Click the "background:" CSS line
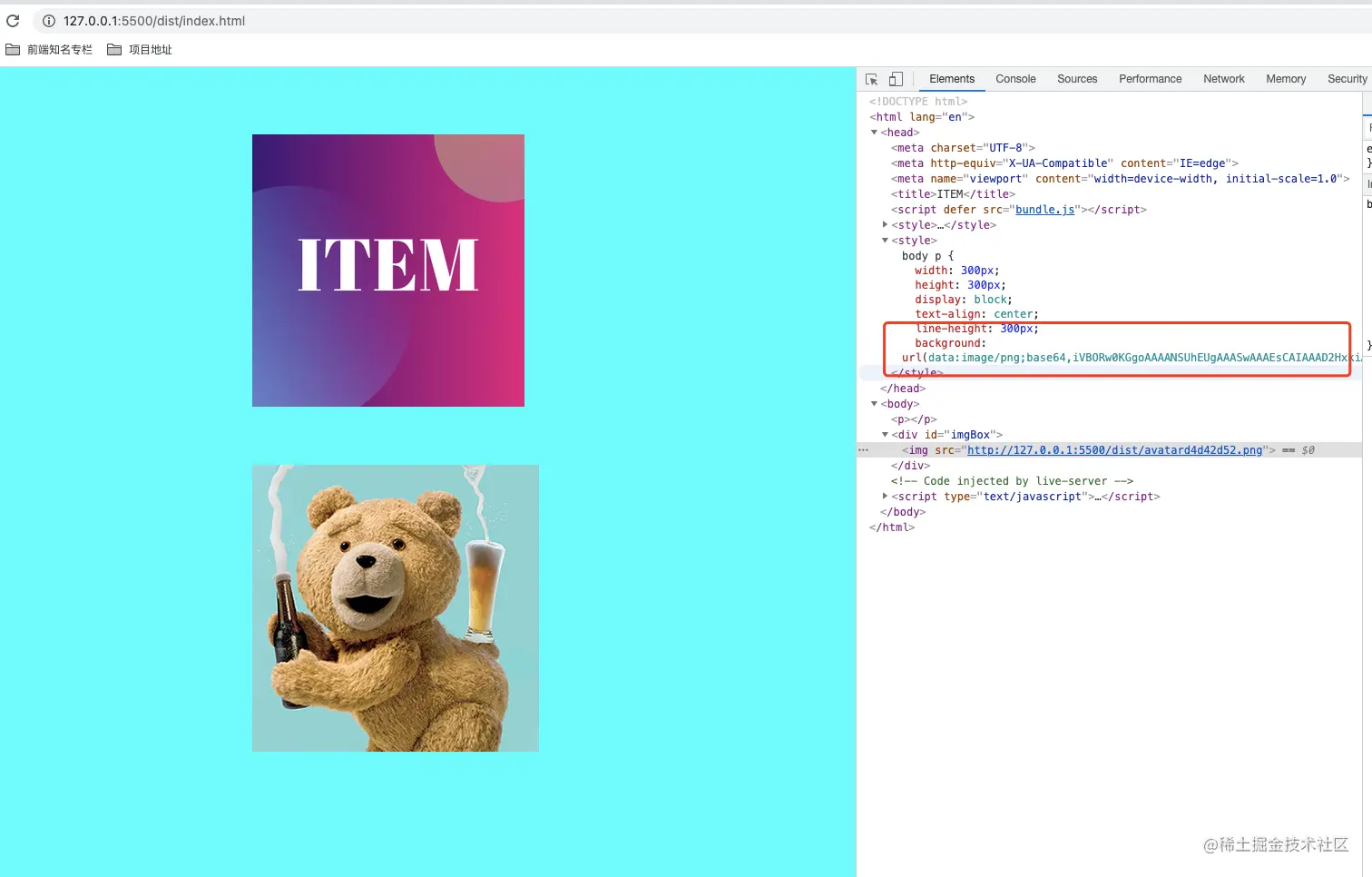1372x877 pixels. point(950,343)
